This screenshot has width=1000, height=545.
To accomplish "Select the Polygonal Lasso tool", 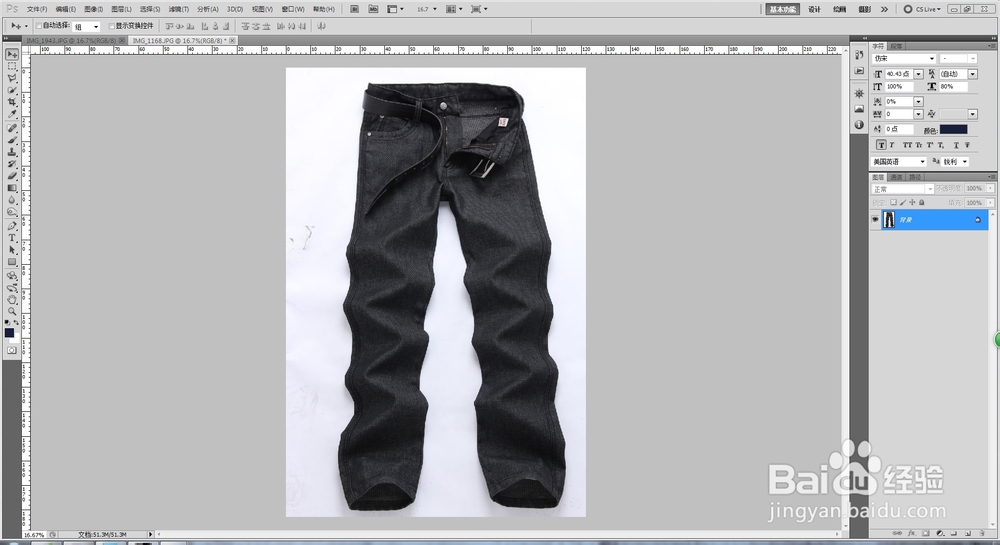I will tap(11, 78).
